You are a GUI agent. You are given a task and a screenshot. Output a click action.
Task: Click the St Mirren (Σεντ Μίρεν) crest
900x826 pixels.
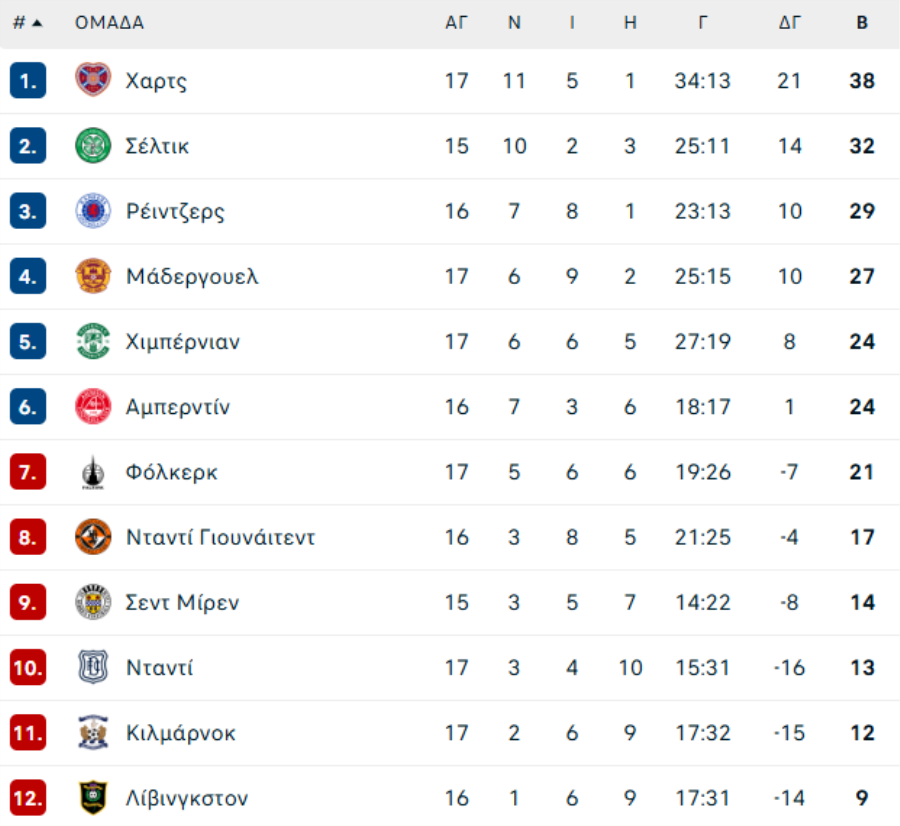[93, 602]
